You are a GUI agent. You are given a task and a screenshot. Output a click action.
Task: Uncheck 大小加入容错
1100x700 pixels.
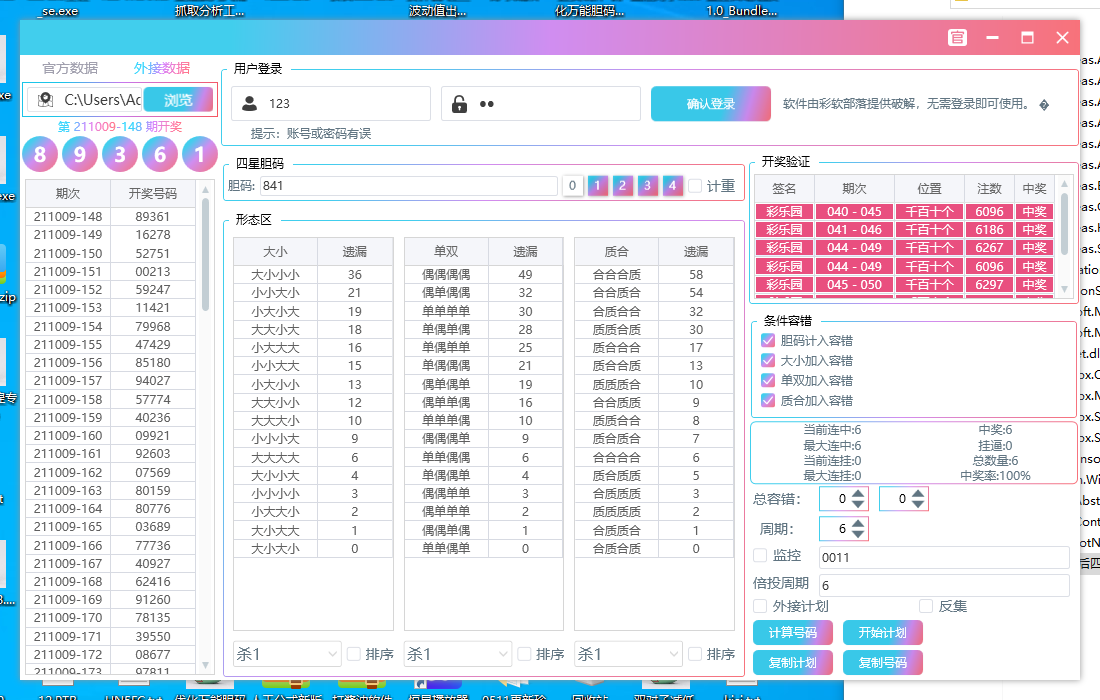(x=767, y=361)
